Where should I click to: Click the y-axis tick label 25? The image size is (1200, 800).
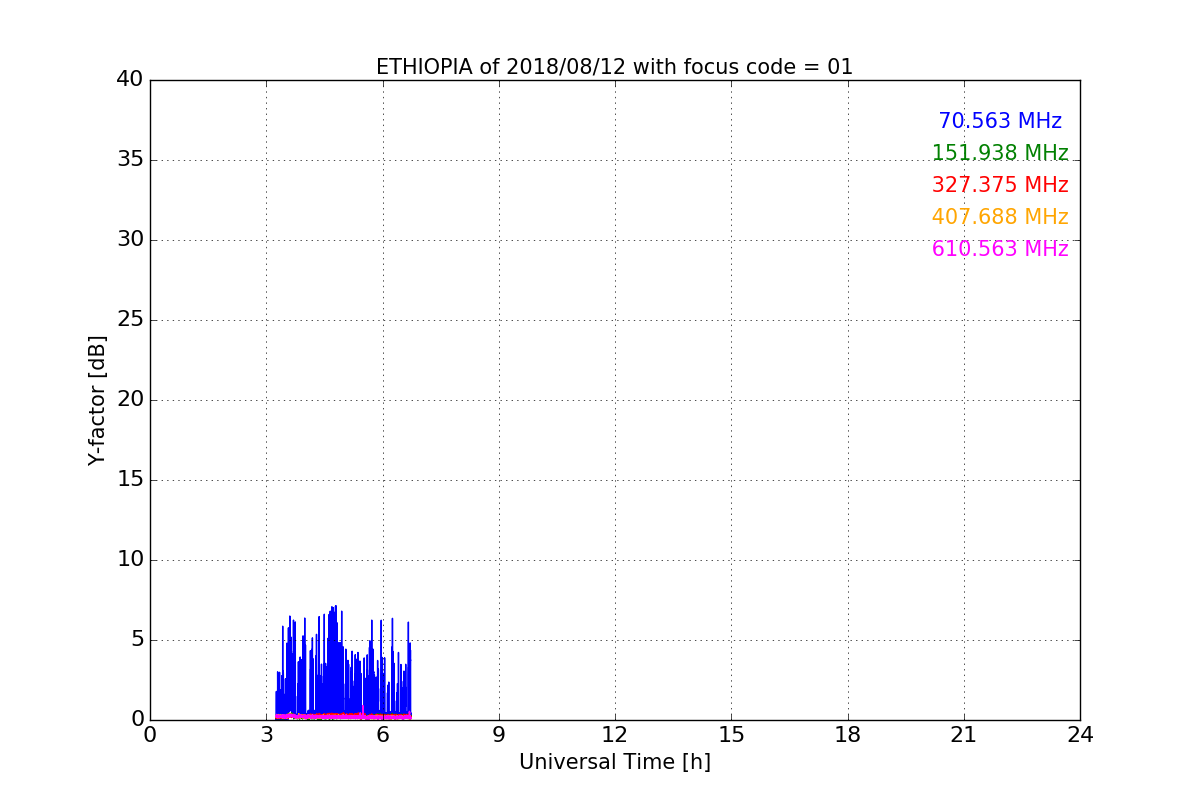130,320
